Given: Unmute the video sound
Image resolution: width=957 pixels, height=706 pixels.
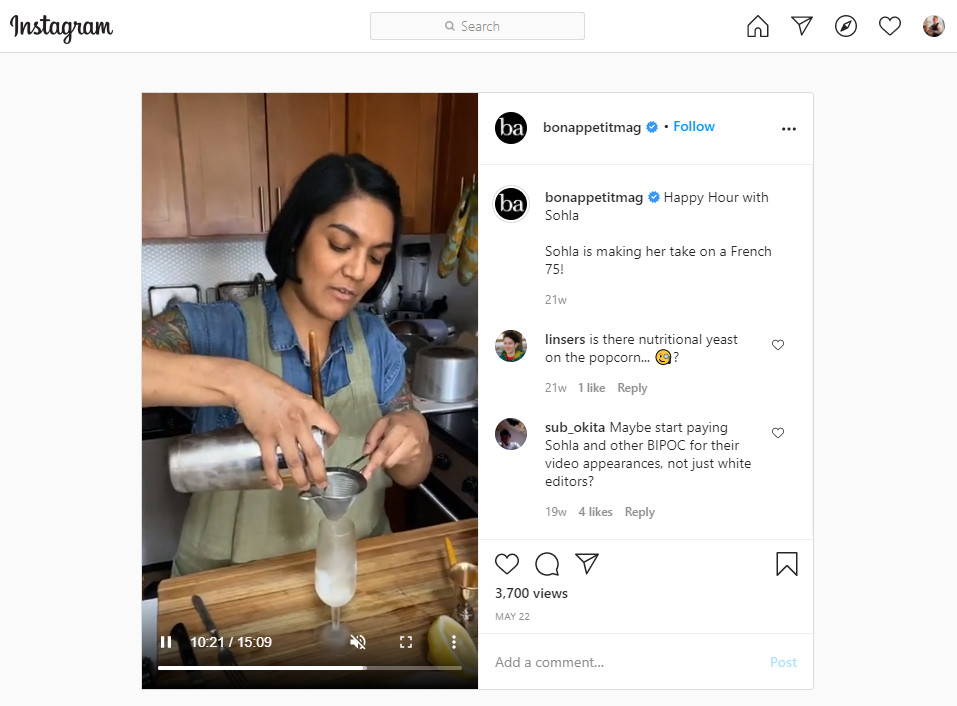Looking at the screenshot, I should click(x=358, y=642).
